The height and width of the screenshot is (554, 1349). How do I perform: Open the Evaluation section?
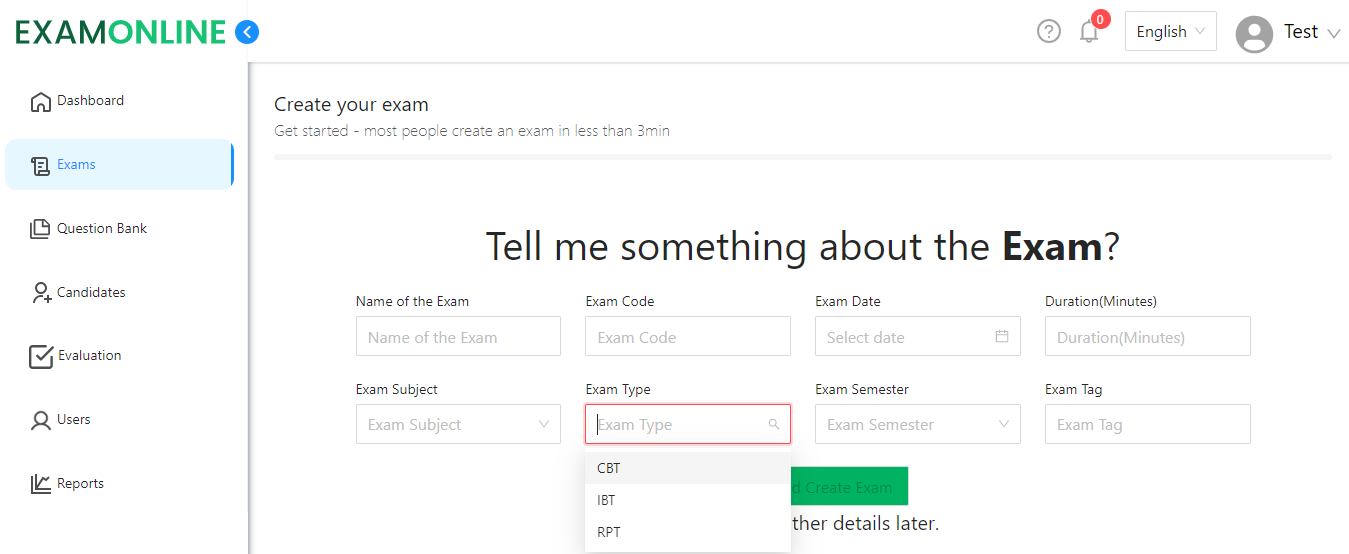coord(89,356)
